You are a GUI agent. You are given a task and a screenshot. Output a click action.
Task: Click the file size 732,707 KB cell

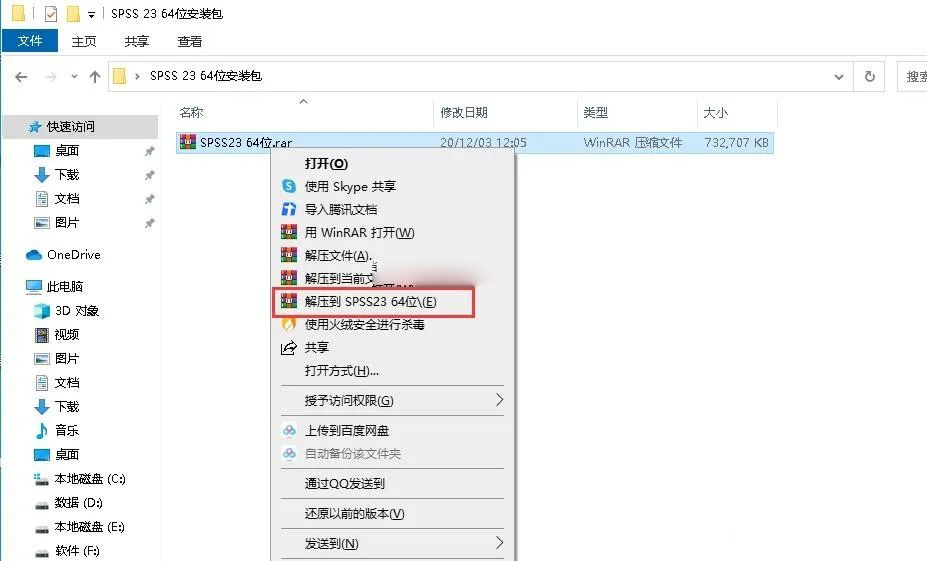click(736, 142)
